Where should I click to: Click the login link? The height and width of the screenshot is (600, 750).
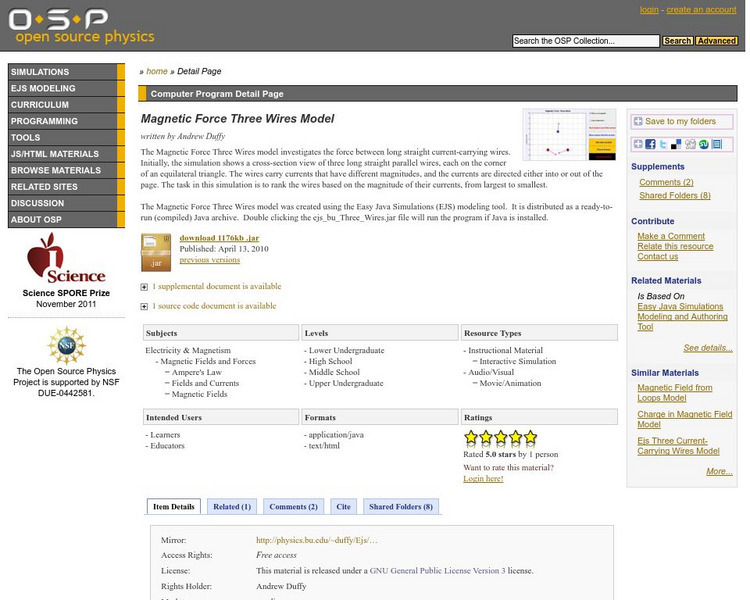[x=649, y=10]
